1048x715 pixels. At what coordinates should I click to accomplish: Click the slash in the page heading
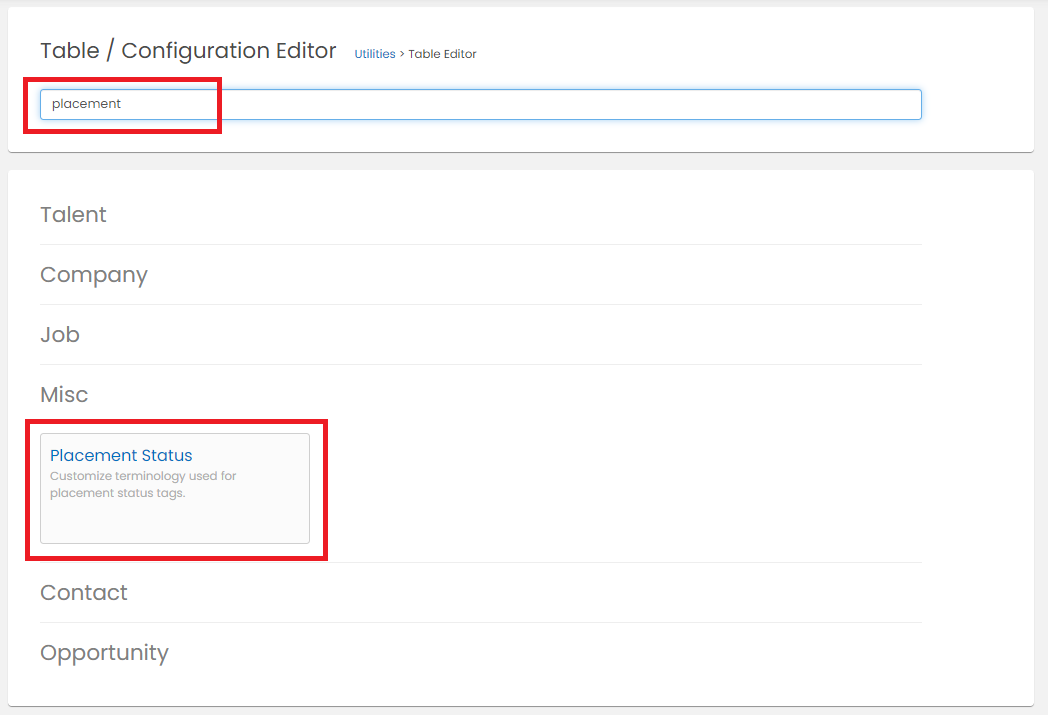[x=108, y=51]
